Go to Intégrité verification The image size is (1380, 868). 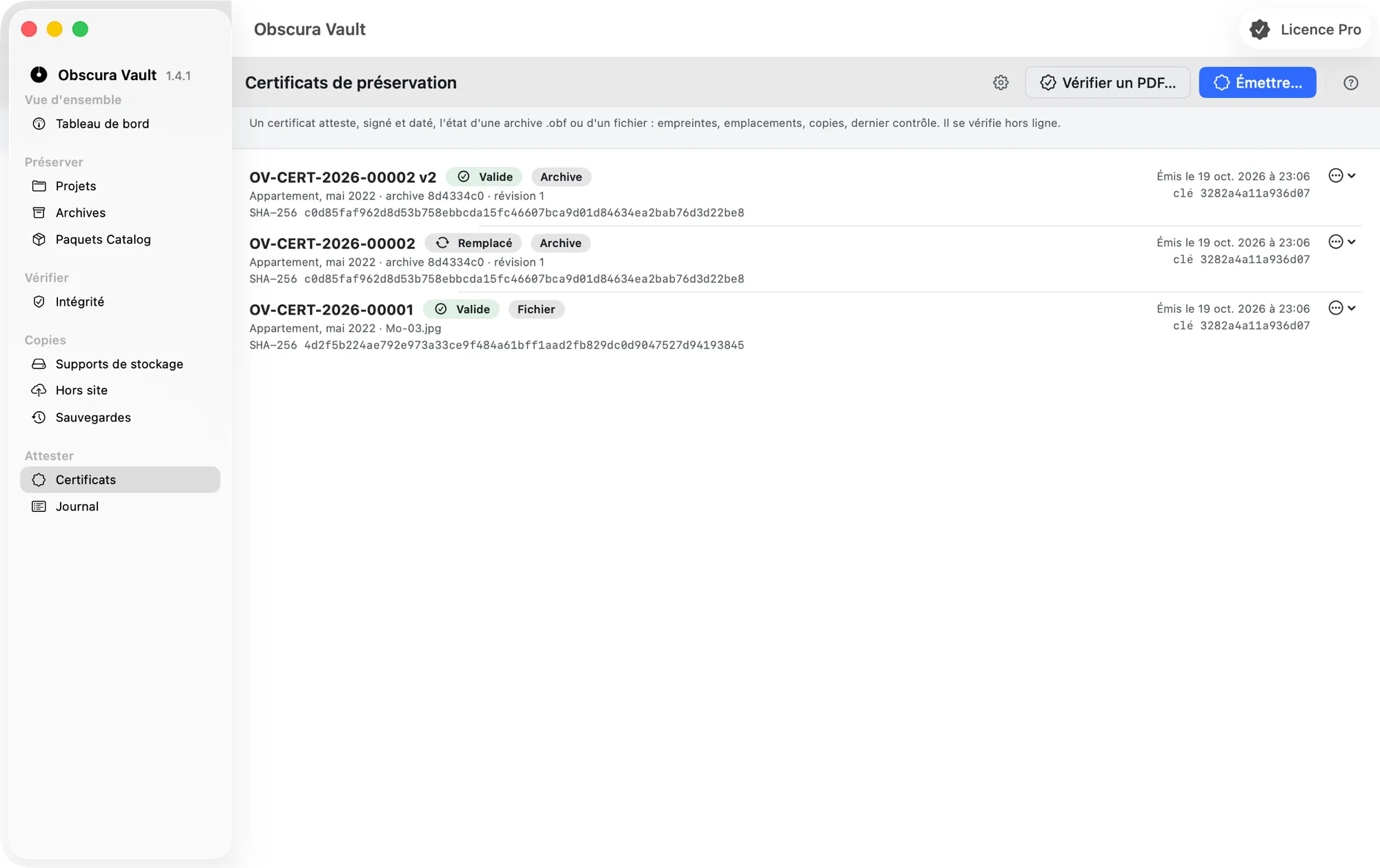click(120, 302)
